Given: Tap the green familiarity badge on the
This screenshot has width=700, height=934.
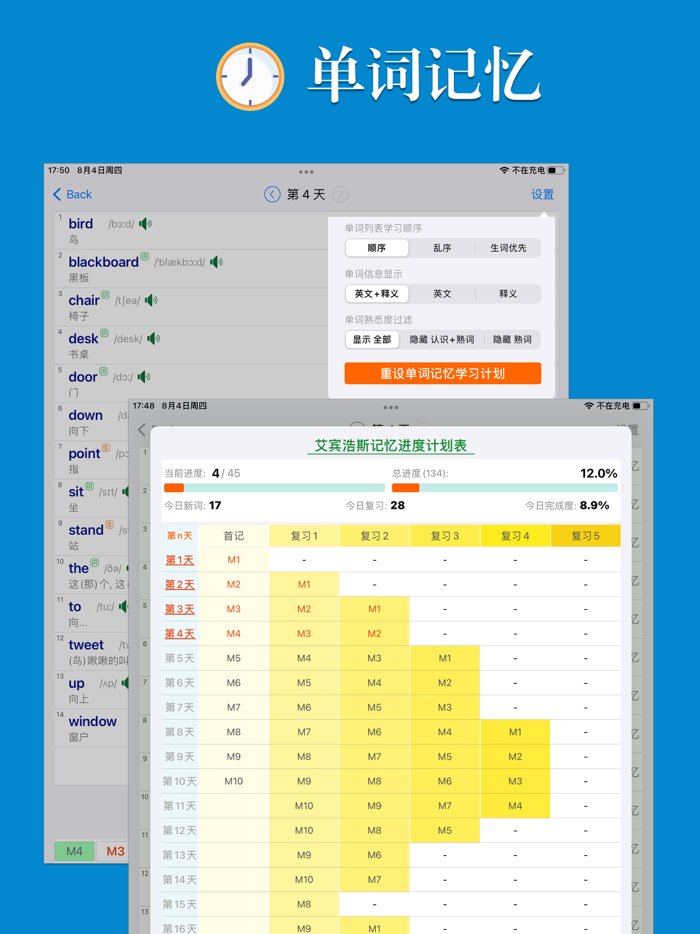Looking at the screenshot, I should 94,563.
